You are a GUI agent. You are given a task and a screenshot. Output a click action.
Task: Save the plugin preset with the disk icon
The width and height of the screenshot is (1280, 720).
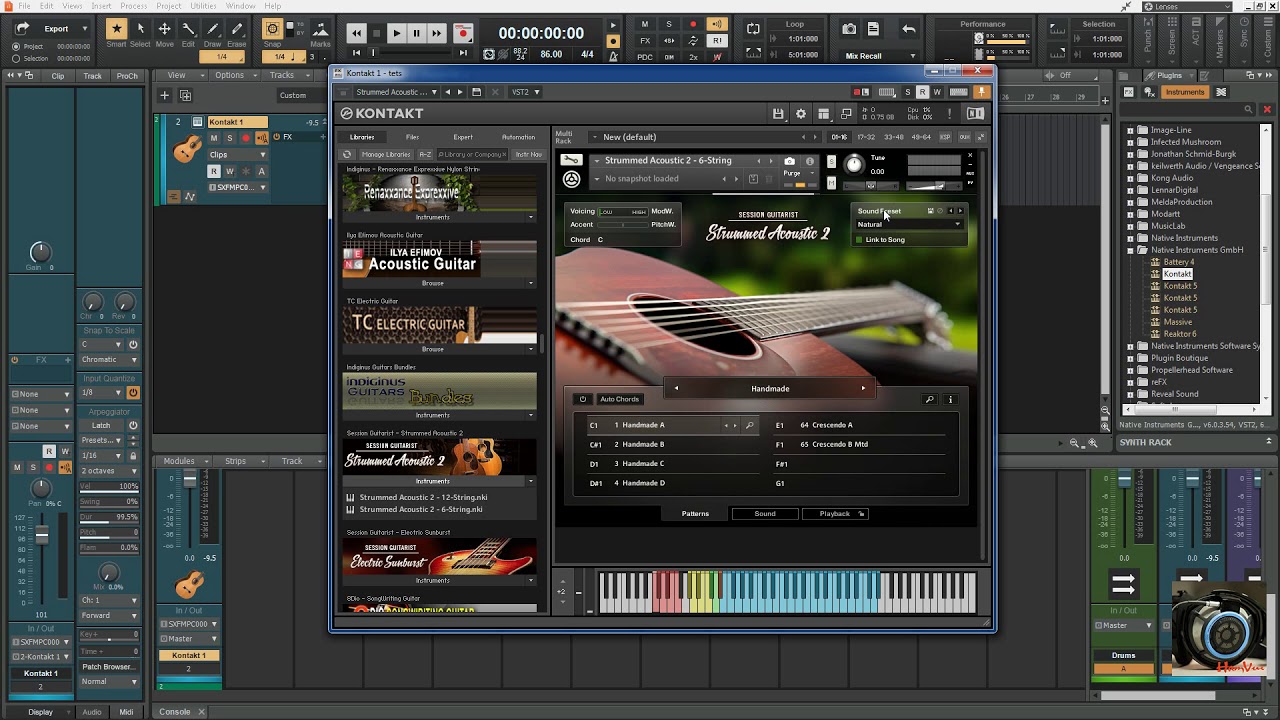(x=476, y=92)
